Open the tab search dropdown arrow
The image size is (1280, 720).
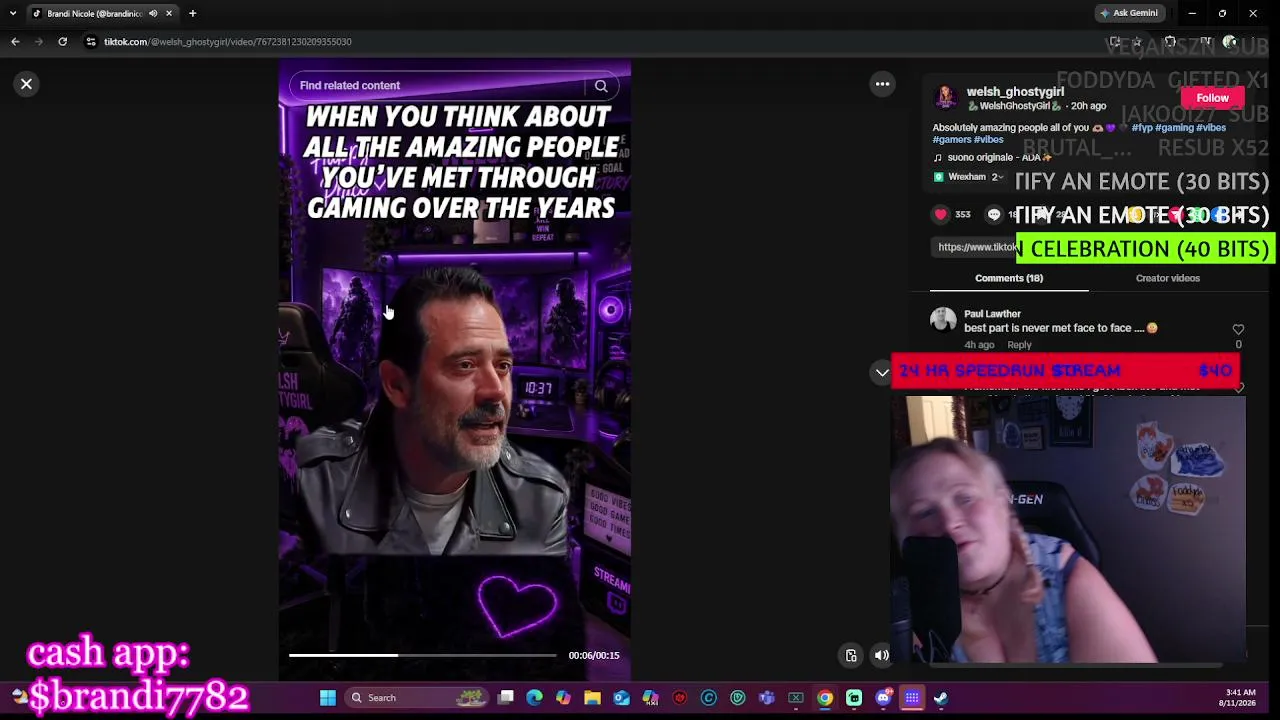point(12,14)
